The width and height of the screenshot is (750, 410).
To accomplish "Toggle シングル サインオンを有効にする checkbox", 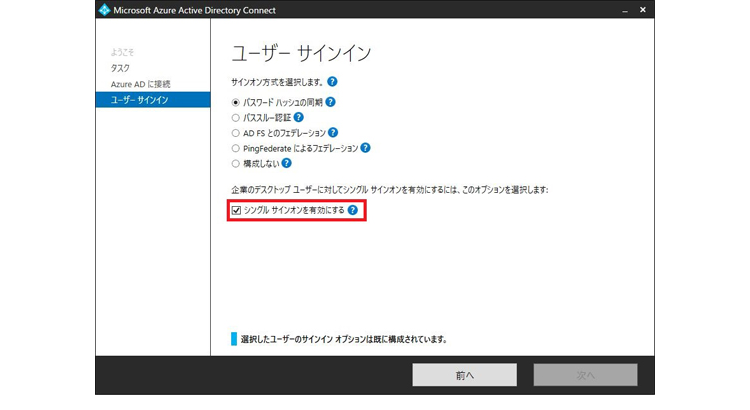I will tap(236, 210).
